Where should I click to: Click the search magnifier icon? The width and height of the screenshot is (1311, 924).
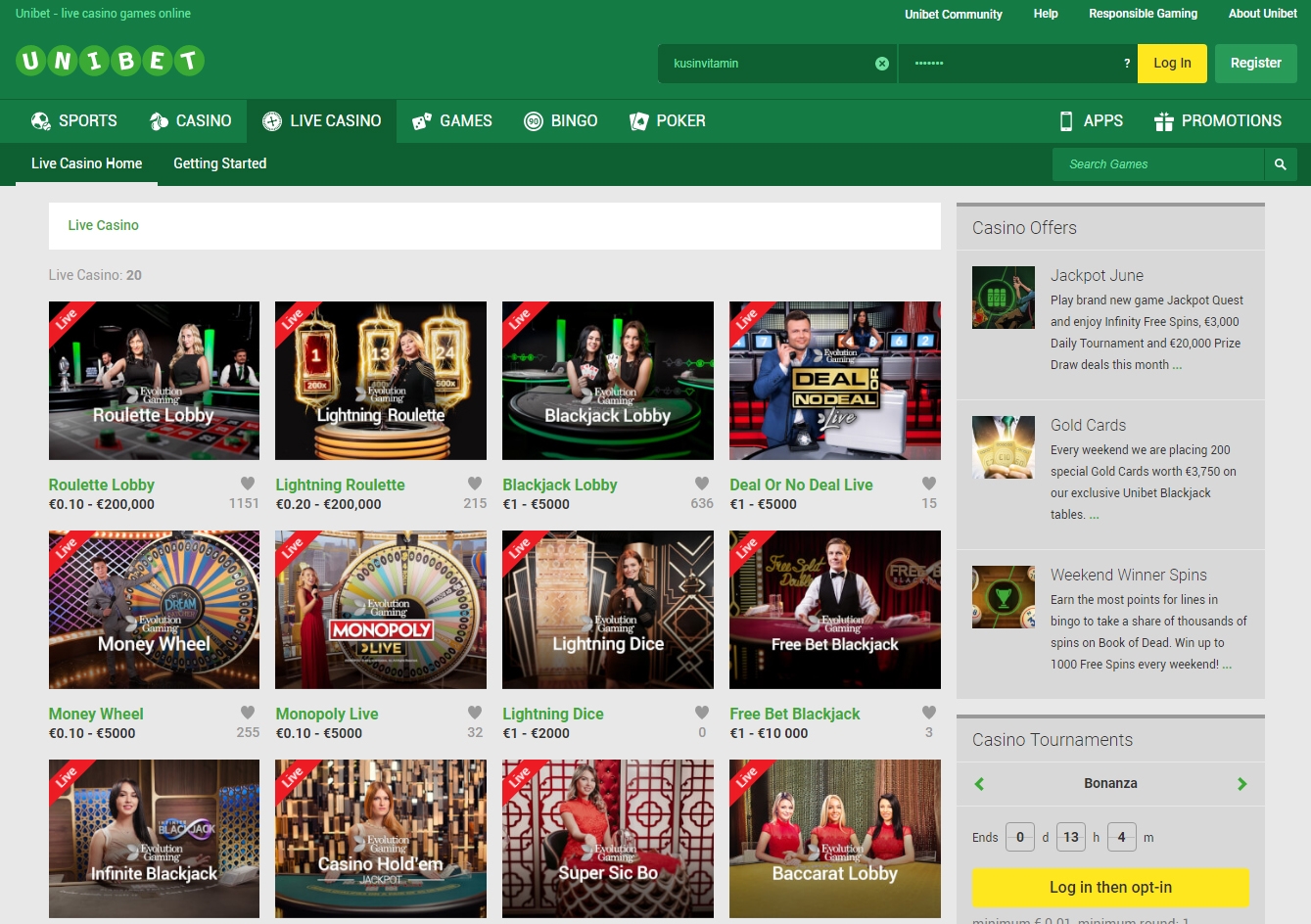(1281, 163)
